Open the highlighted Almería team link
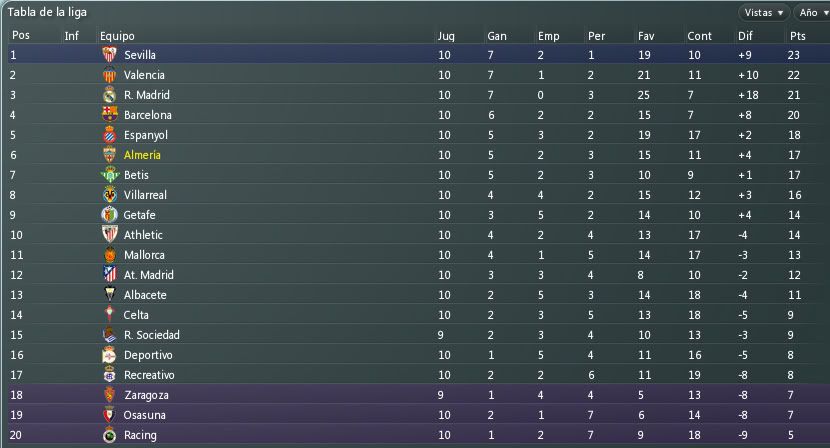Image resolution: width=830 pixels, height=448 pixels. (142, 155)
